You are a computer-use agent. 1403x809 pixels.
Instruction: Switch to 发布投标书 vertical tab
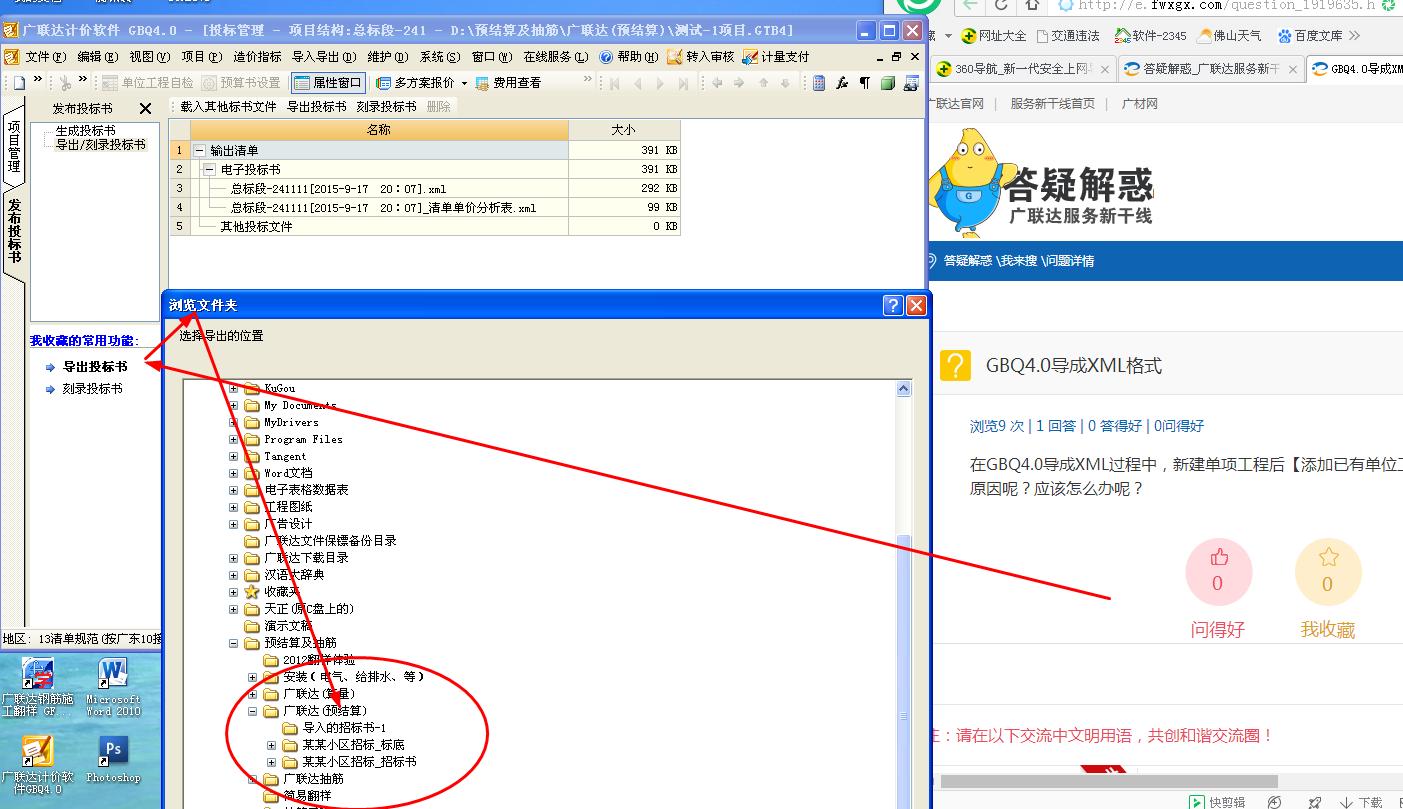pos(13,230)
